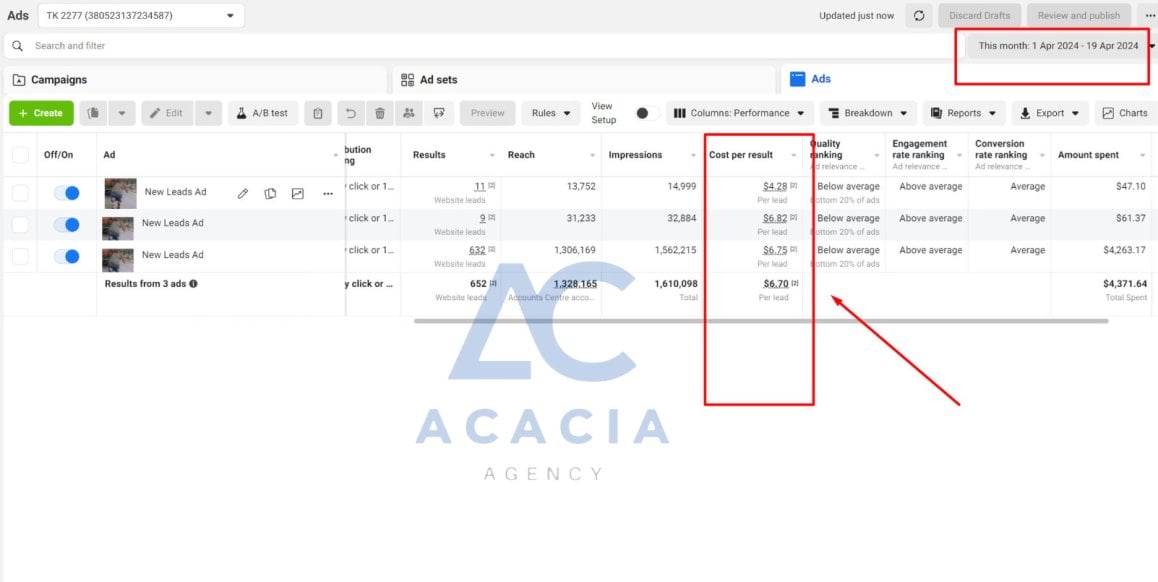Click the refresh data icon
This screenshot has height=582, width=1158.
click(919, 16)
